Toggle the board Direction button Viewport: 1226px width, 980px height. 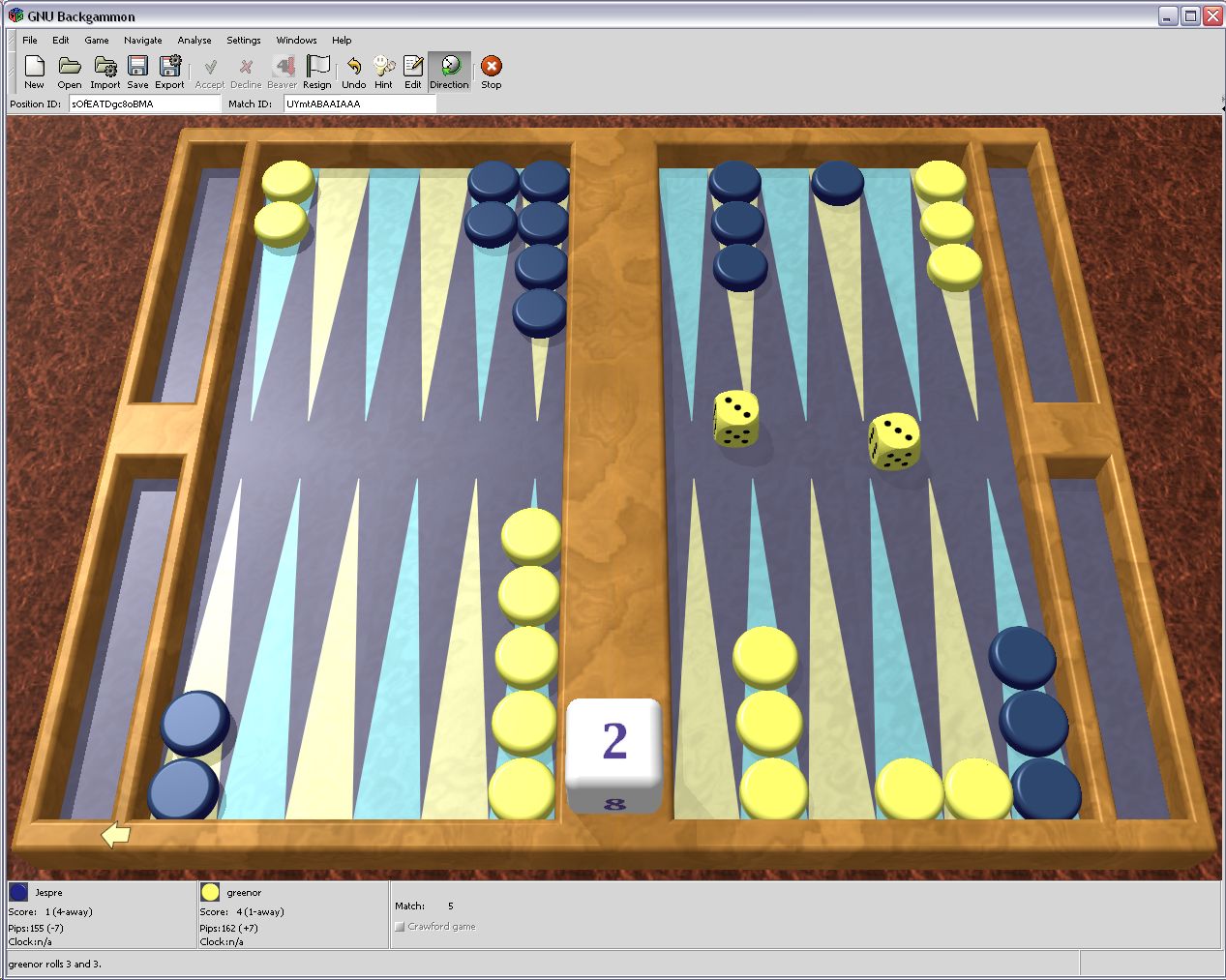(449, 72)
